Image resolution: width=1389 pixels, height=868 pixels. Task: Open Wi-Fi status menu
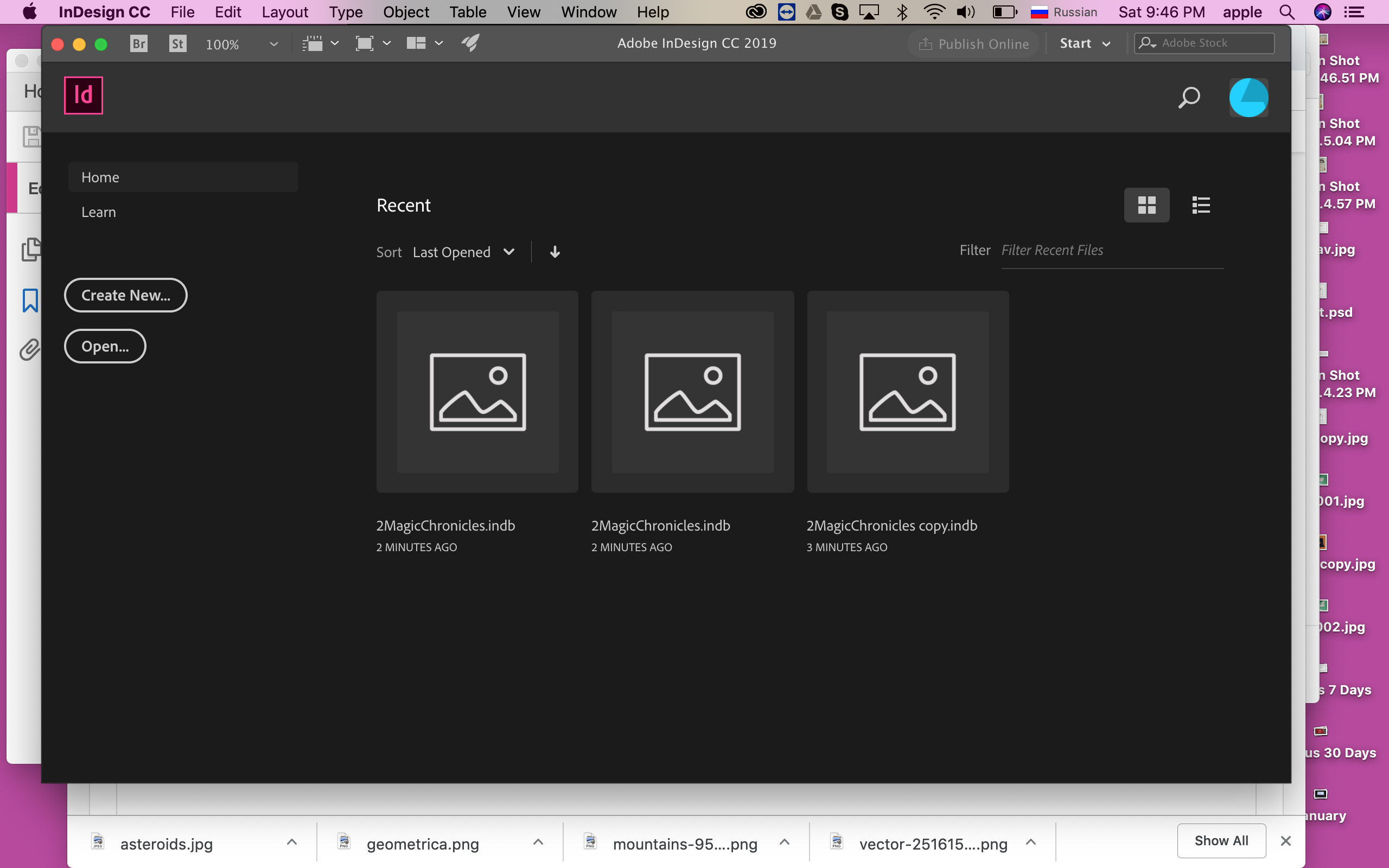point(934,12)
